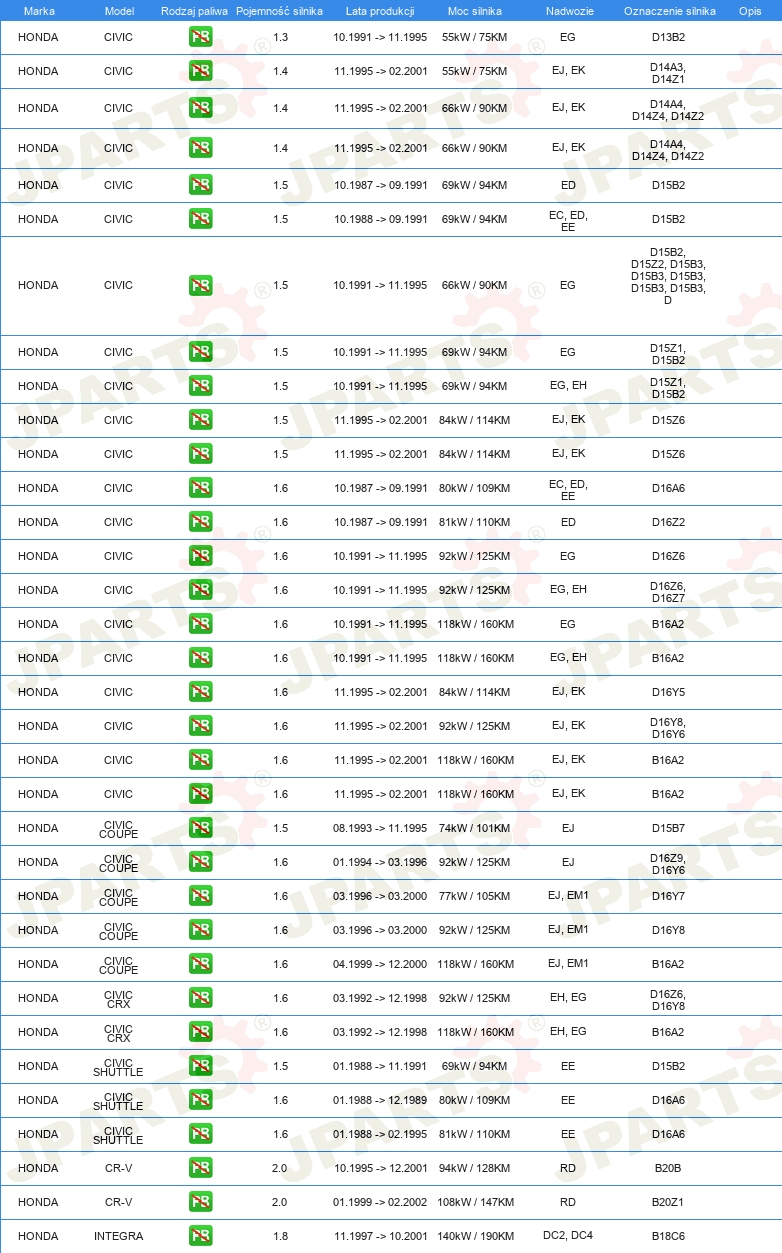
Task: Select the engine code D13B2
Action: [668, 37]
